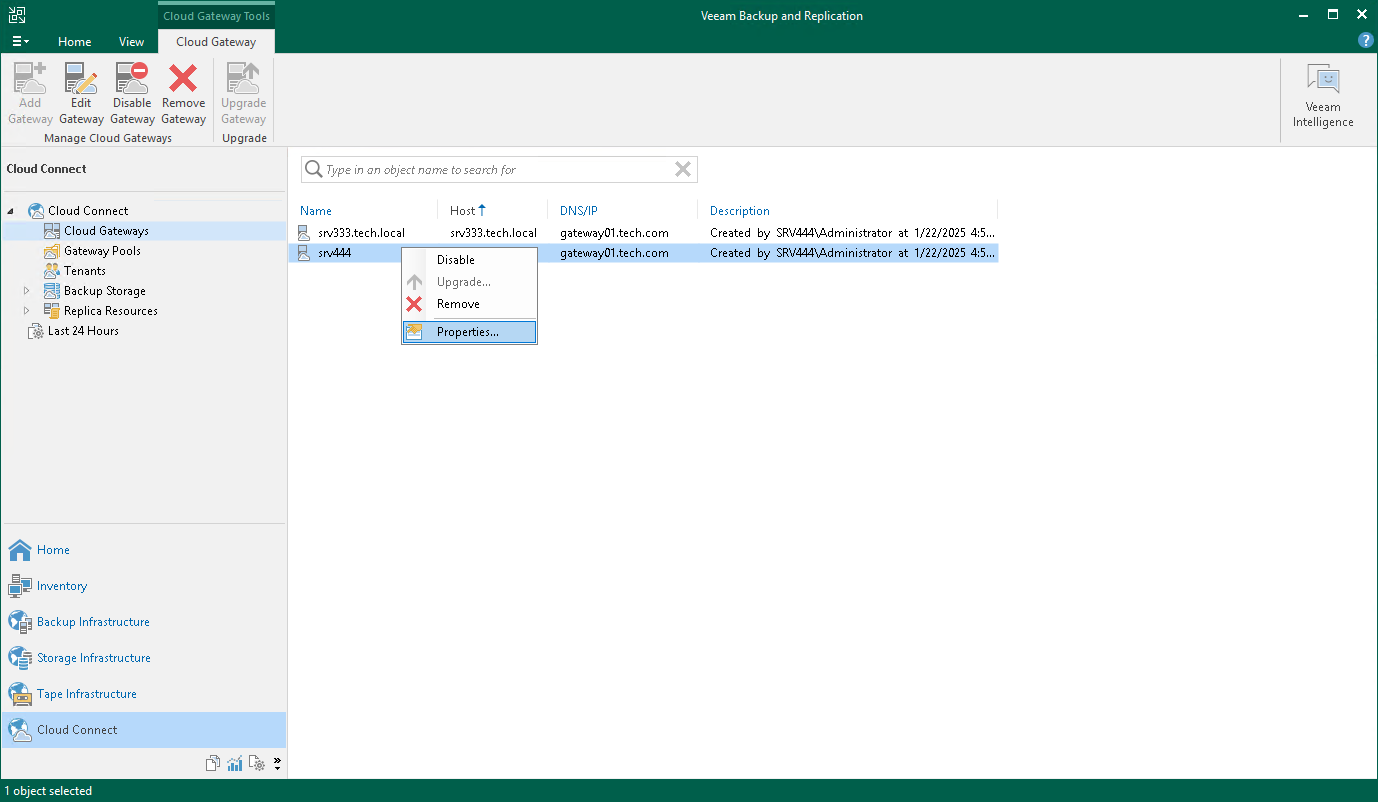The image size is (1378, 802).
Task: Open Veeam Intelligence from the ribbon
Action: click(x=1322, y=95)
